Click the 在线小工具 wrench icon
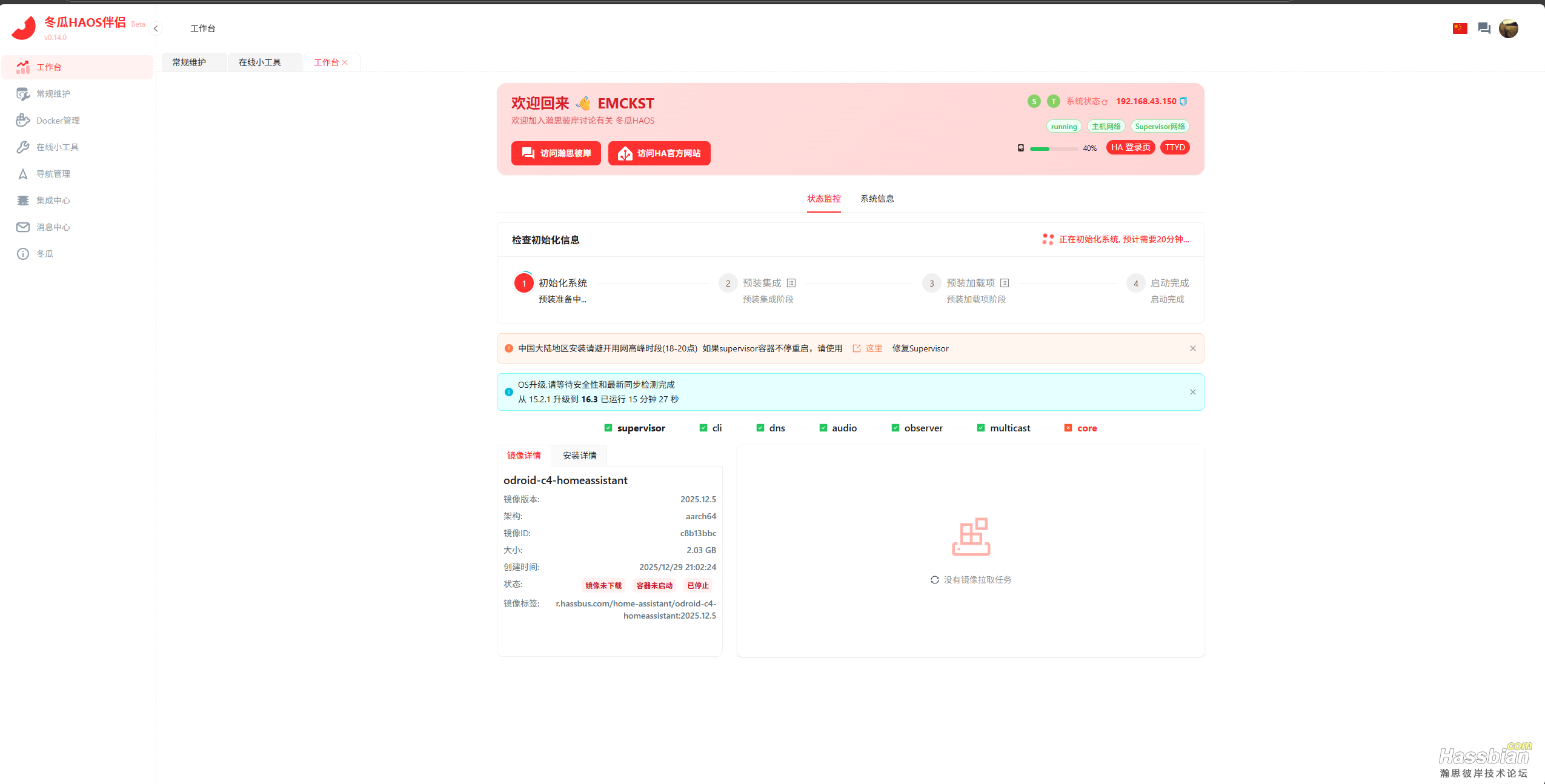 [23, 147]
